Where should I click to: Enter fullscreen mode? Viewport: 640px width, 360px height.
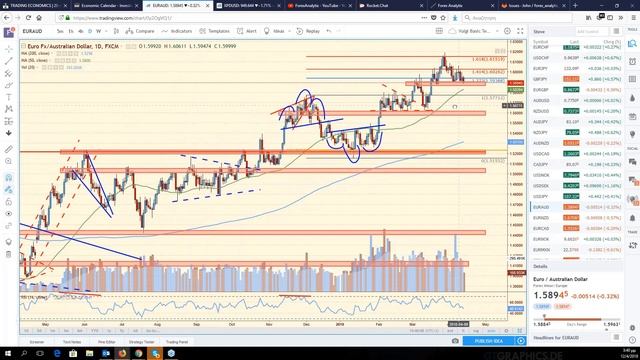coord(520,31)
